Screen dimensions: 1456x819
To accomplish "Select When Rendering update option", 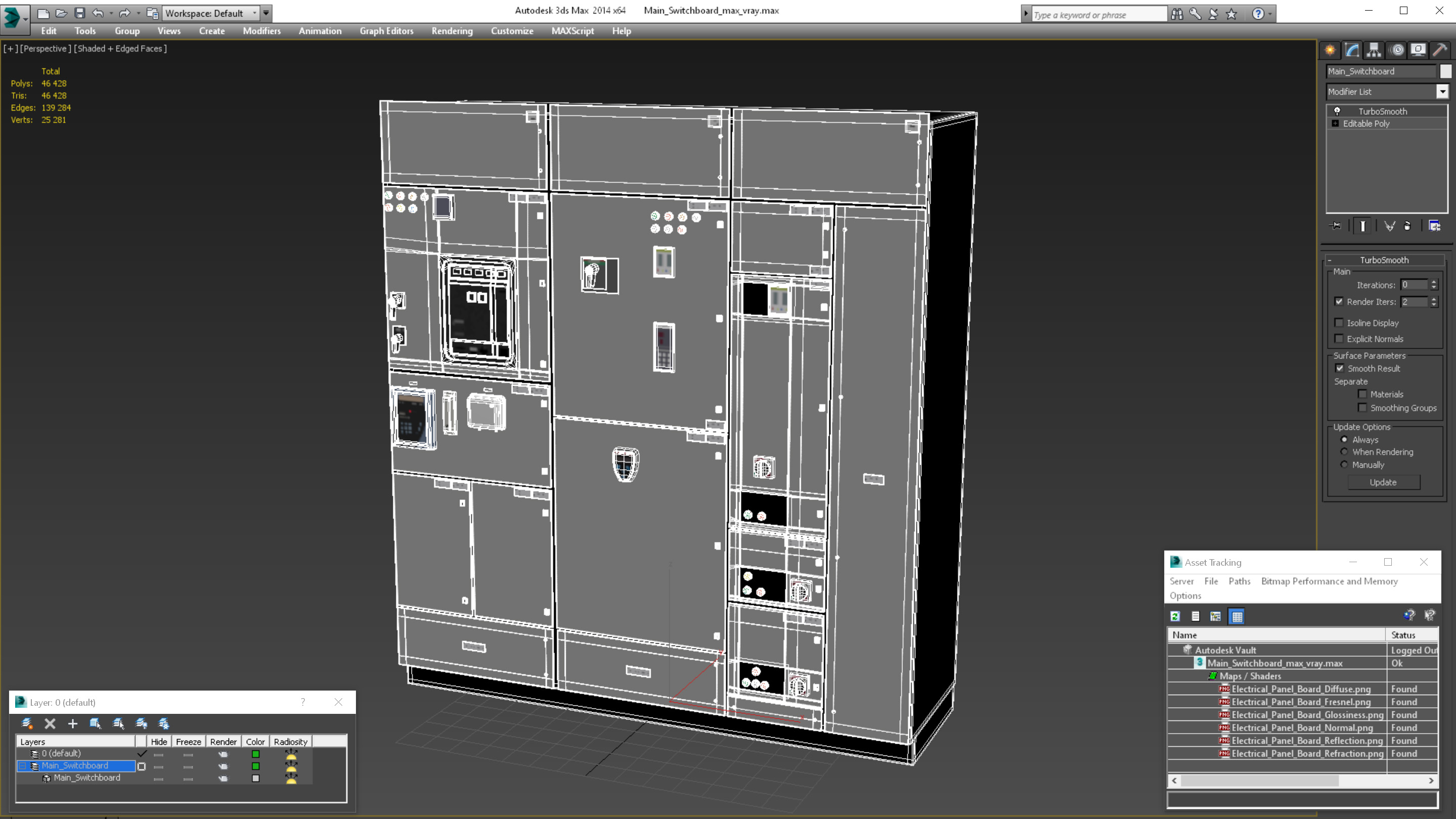I will [1344, 451].
